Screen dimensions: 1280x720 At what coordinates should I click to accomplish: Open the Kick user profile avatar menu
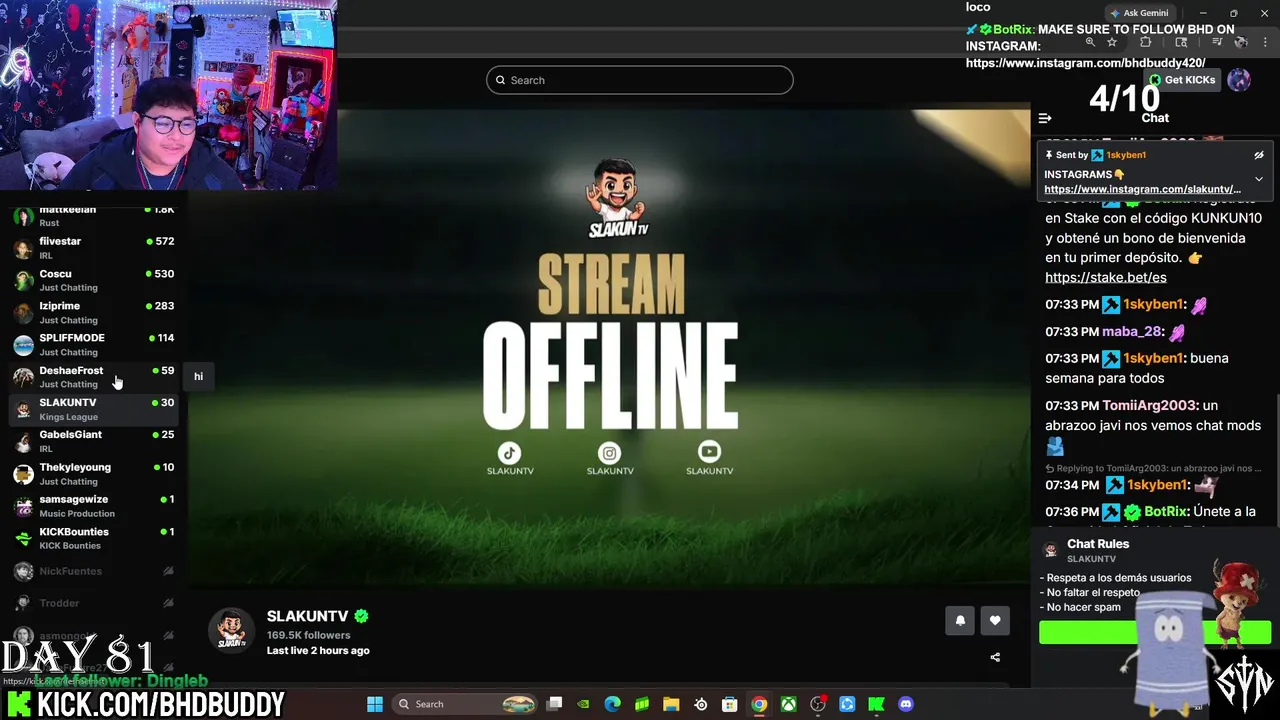tap(1239, 80)
